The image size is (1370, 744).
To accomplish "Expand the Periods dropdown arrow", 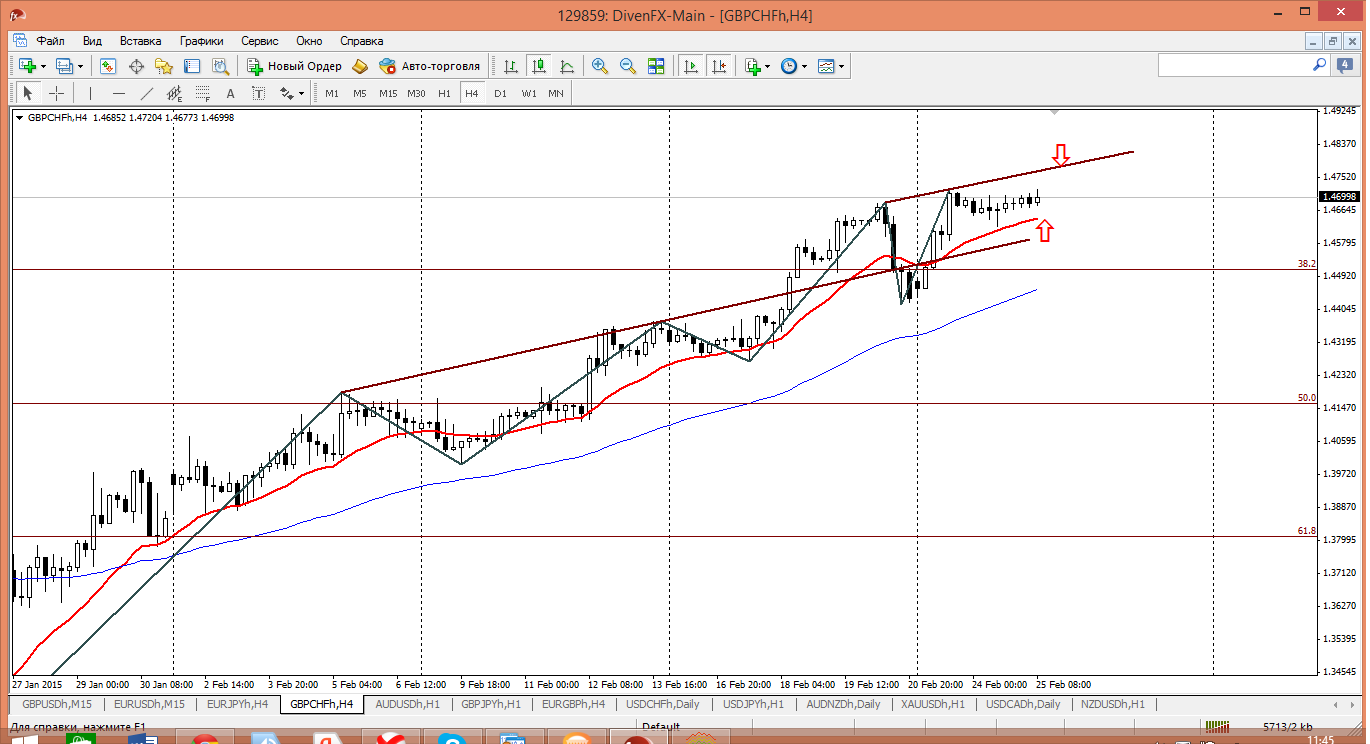I will point(804,67).
